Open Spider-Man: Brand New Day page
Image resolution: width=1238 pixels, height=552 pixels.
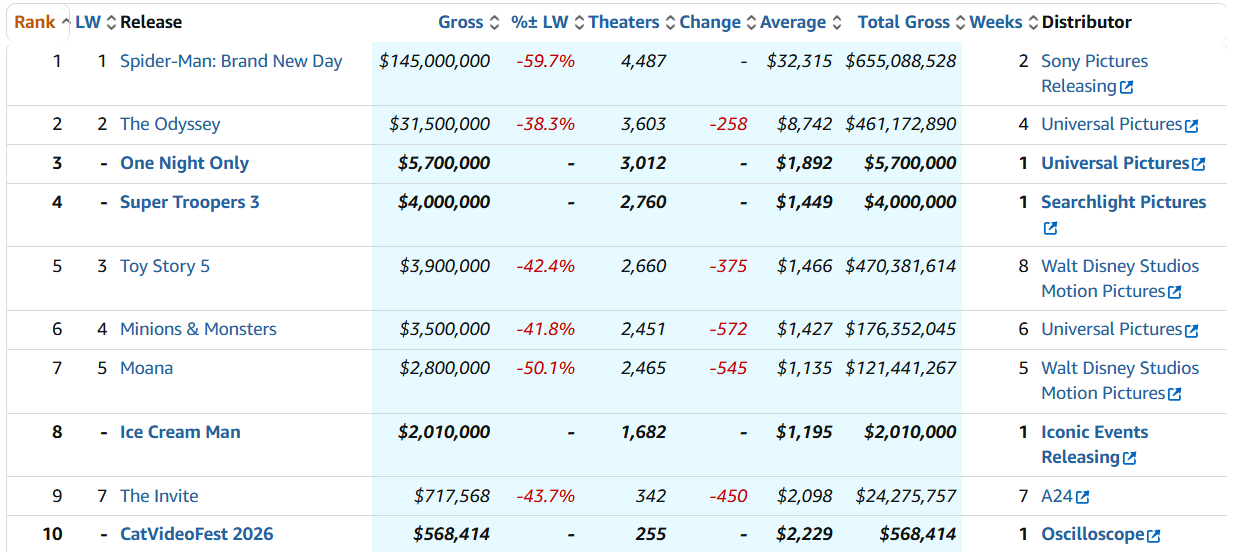231,61
